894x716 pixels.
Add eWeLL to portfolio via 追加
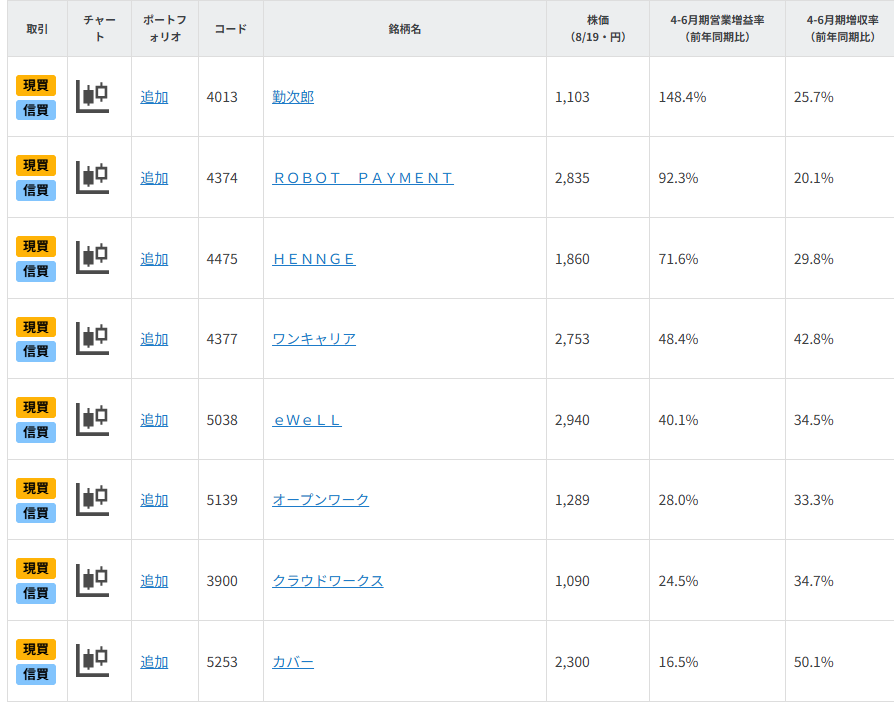point(154,420)
